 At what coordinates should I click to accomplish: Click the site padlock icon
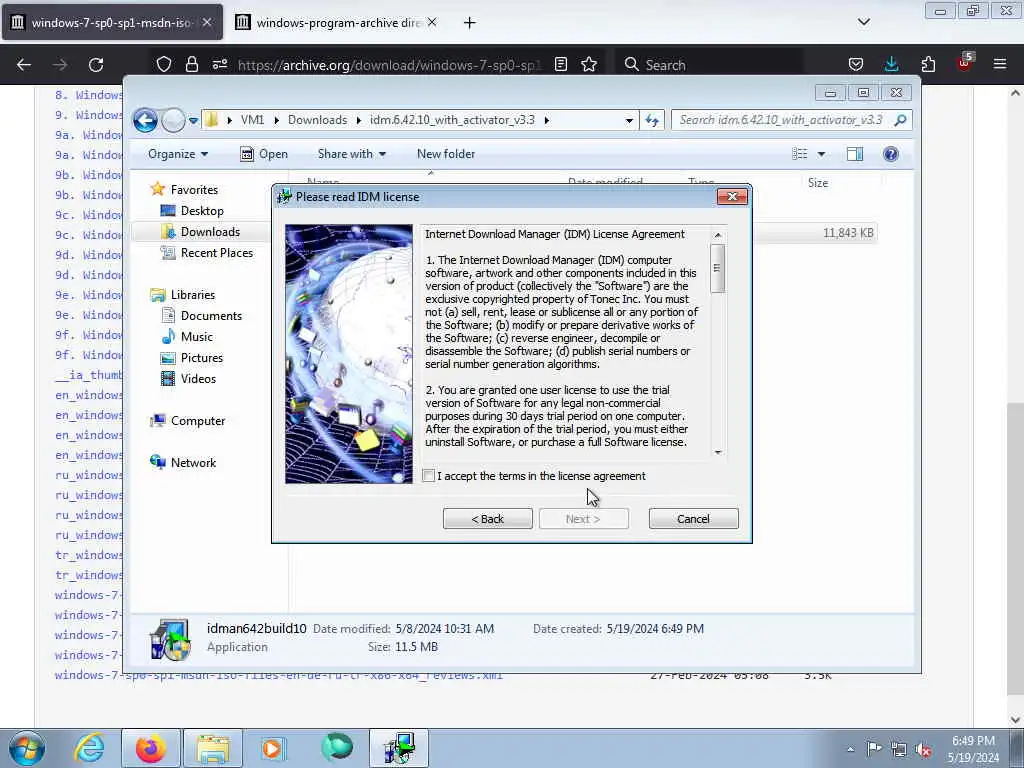click(x=191, y=65)
